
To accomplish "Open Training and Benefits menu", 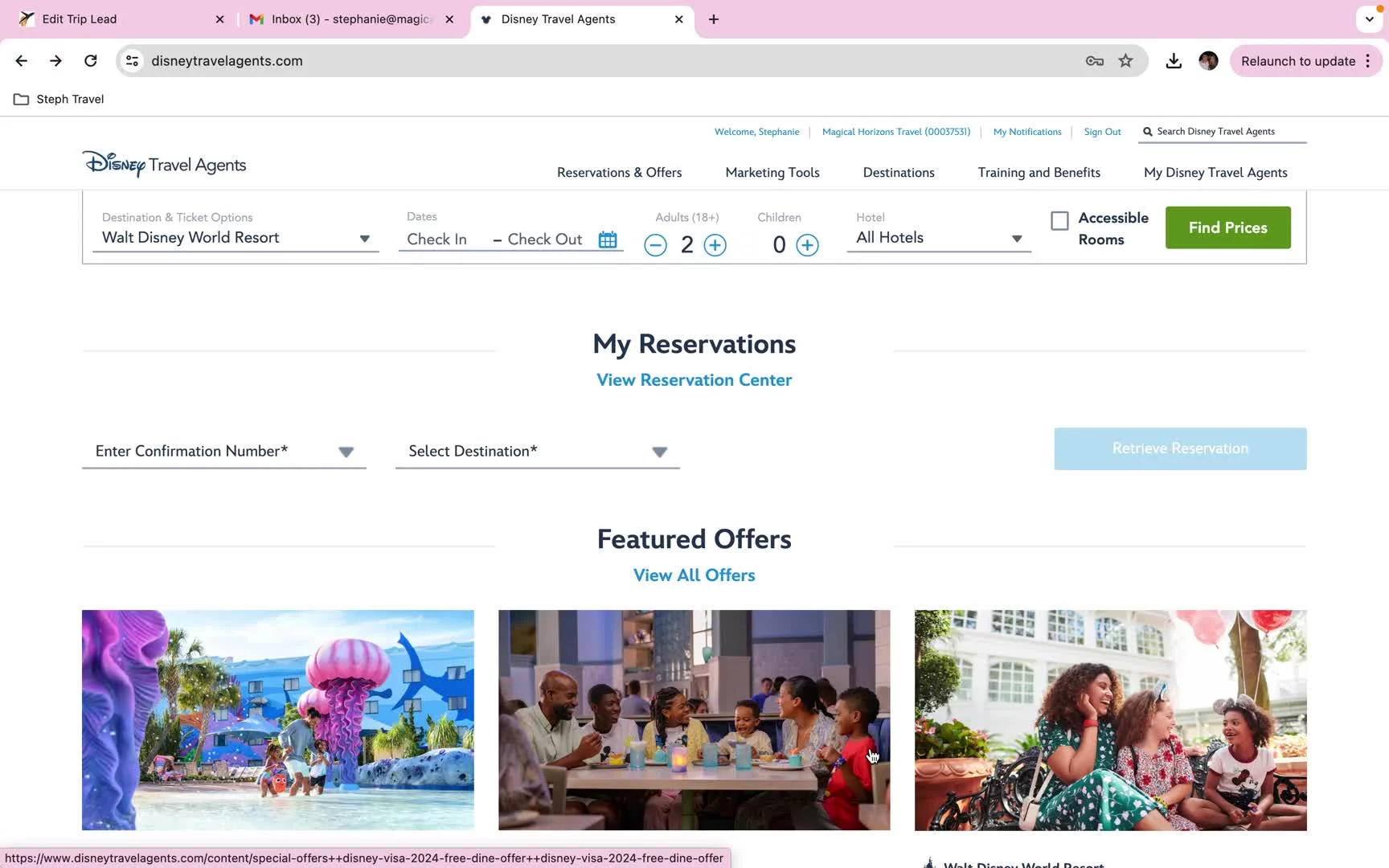I will (x=1039, y=173).
